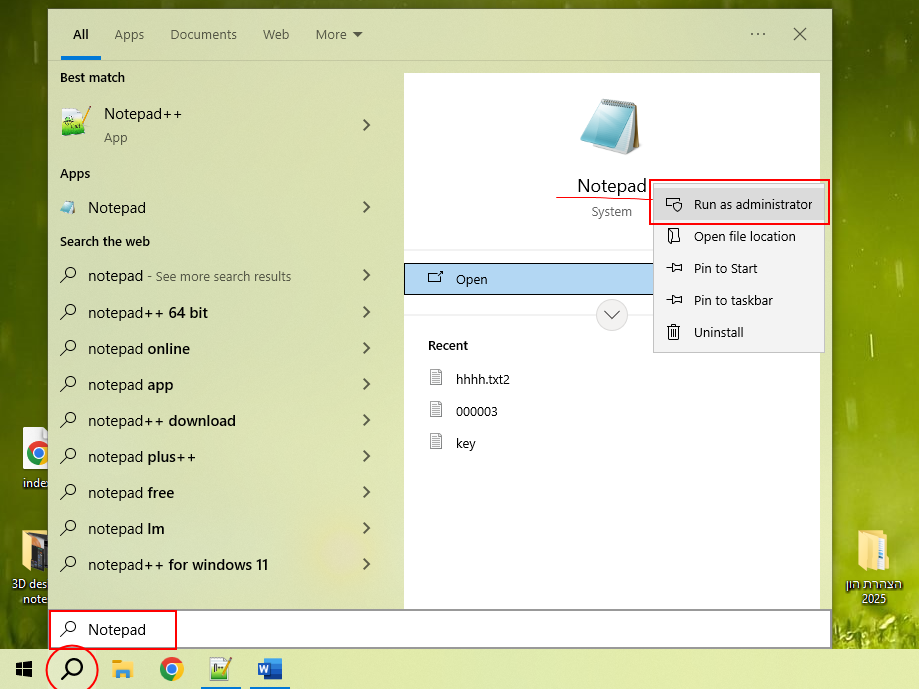Expand the 'notepad online' suggestion arrow
Screen dimensions: 919x689
[366, 349]
